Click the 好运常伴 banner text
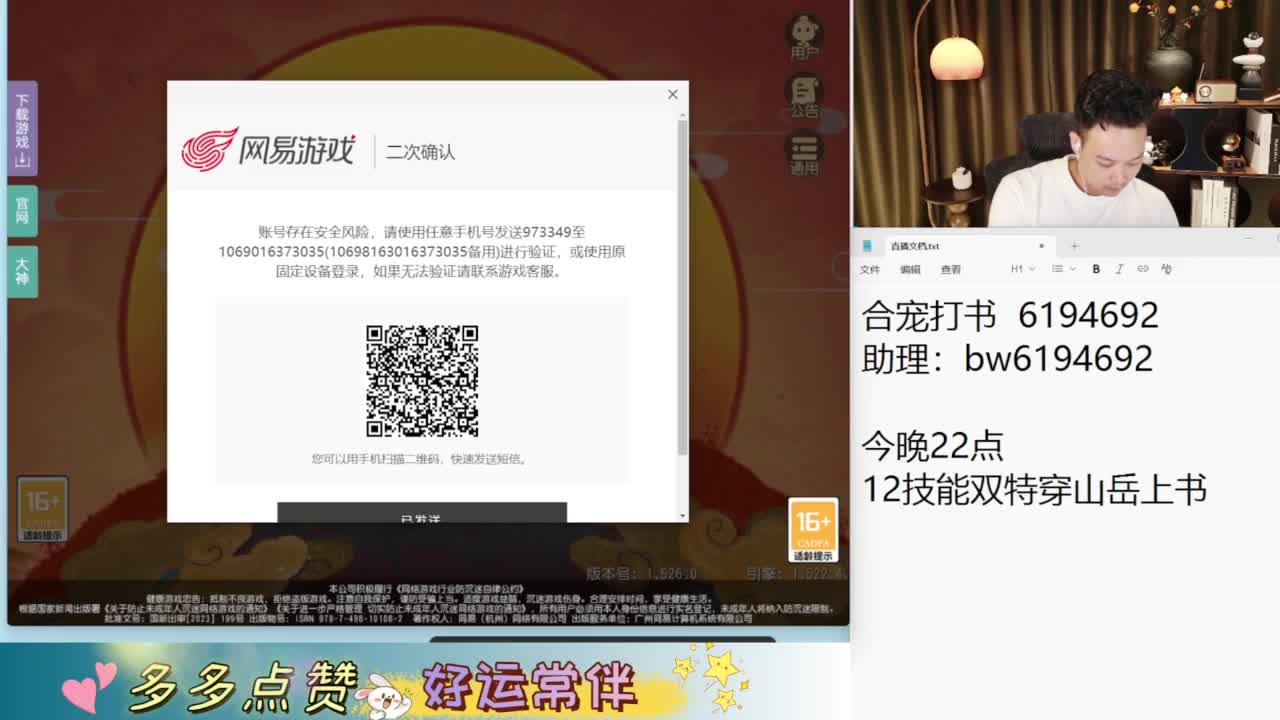Image resolution: width=1280 pixels, height=720 pixels. 530,686
